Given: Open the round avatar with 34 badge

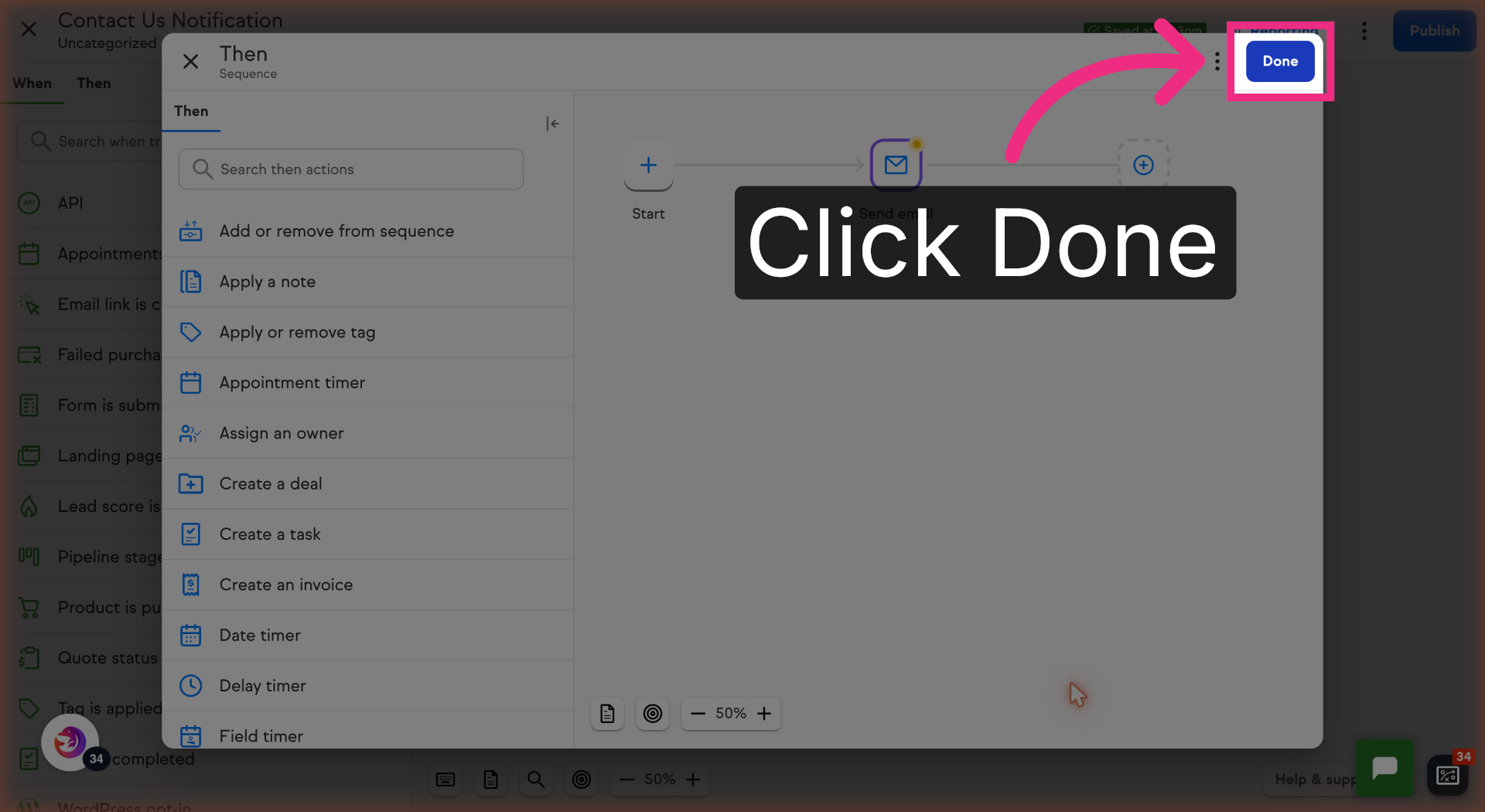Looking at the screenshot, I should click(70, 743).
